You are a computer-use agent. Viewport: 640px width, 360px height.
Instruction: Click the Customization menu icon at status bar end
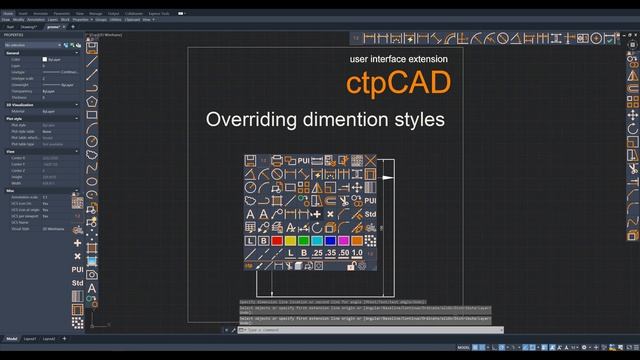(x=636, y=347)
